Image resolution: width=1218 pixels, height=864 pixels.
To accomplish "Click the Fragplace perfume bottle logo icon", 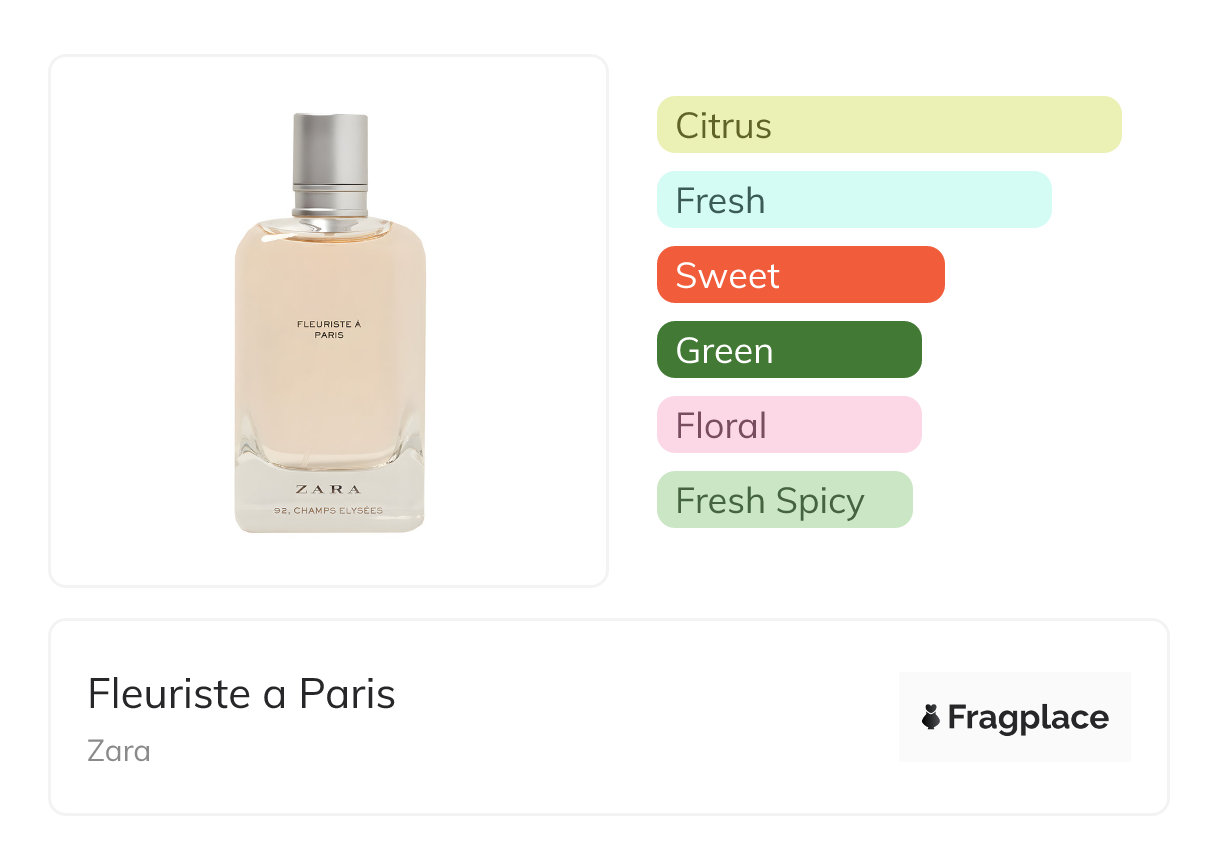I will (931, 717).
